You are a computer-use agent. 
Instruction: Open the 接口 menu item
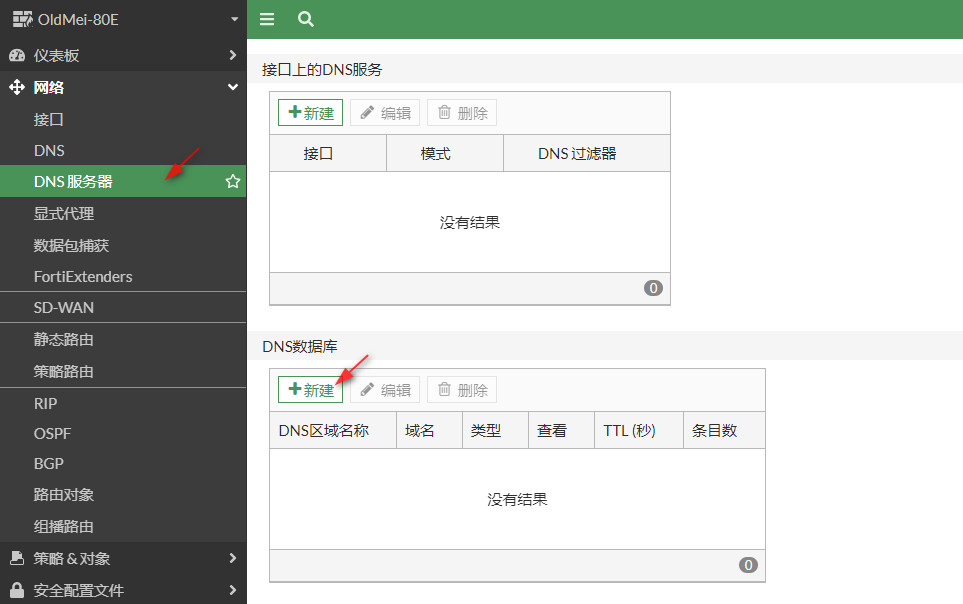[123, 119]
